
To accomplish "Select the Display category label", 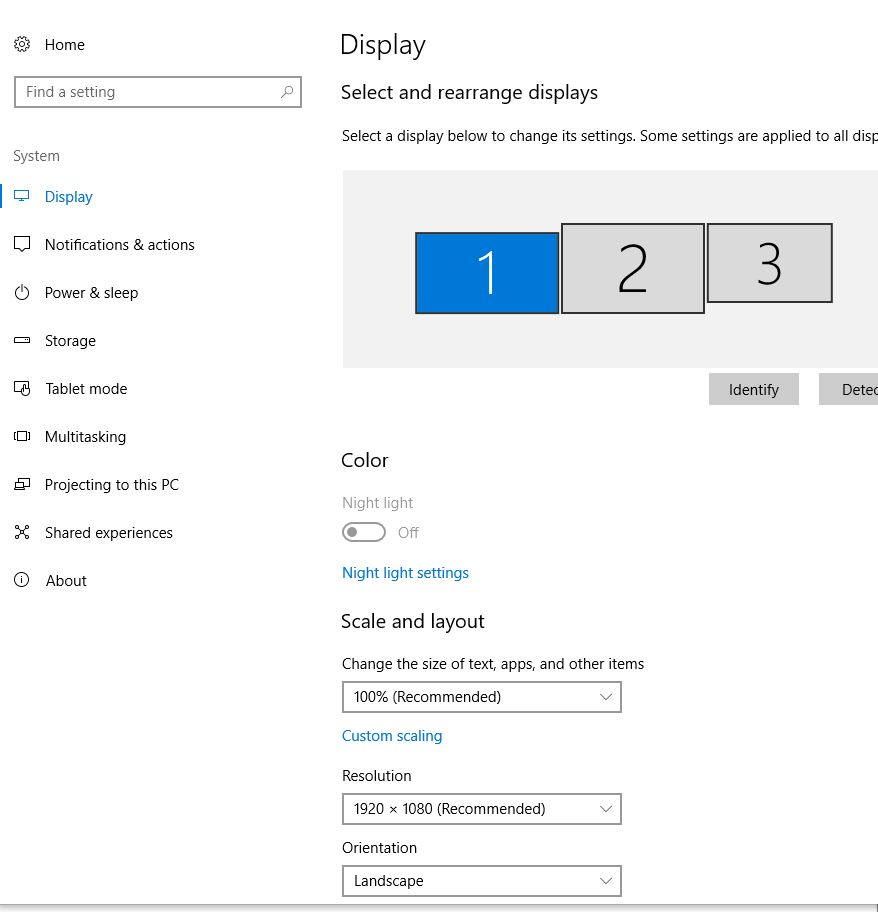I will tap(69, 197).
